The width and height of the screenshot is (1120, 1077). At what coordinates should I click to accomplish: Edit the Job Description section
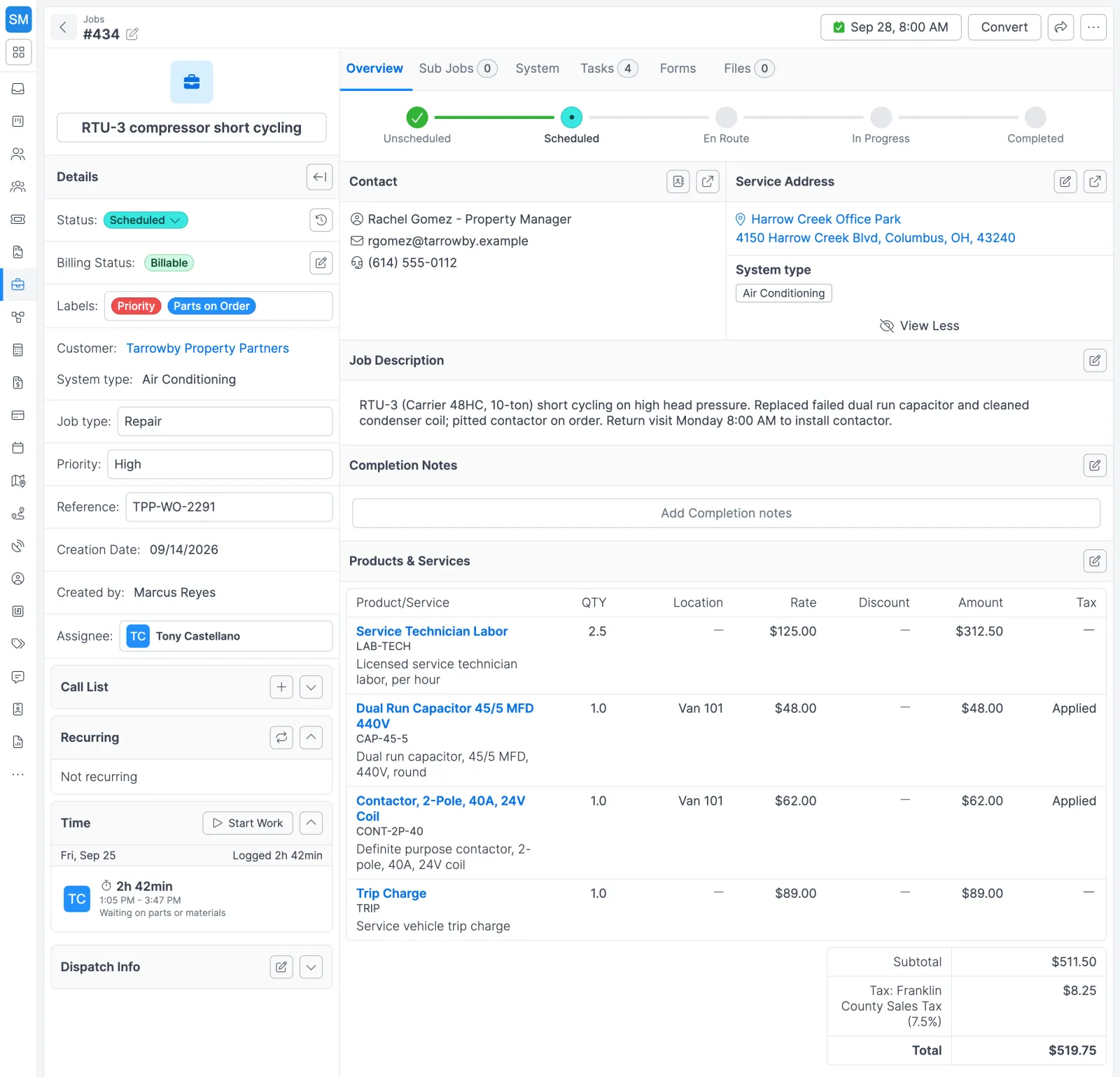tap(1095, 360)
